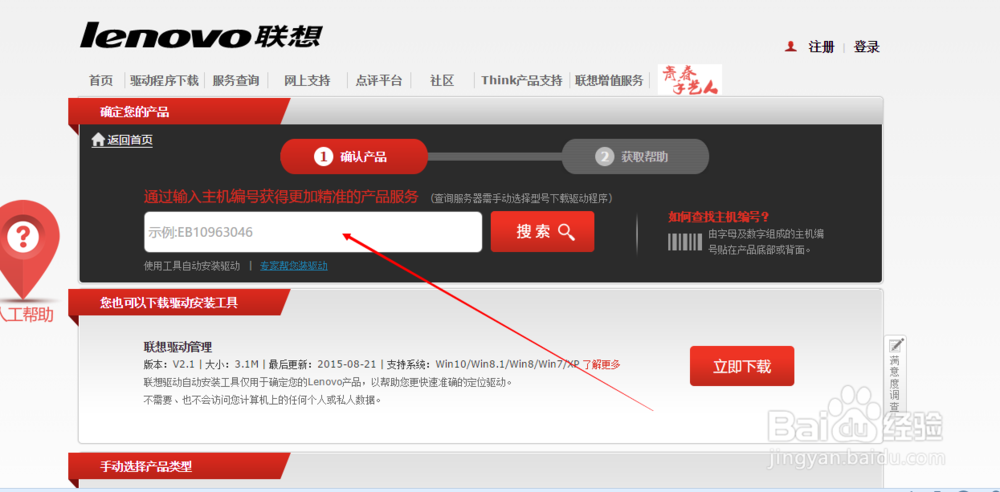Click 联想驱动管理 title text
The width and height of the screenshot is (1000, 492).
coord(178,347)
